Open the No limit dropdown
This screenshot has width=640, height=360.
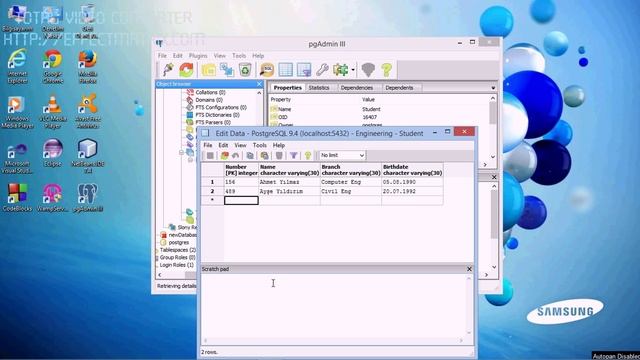click(342, 156)
